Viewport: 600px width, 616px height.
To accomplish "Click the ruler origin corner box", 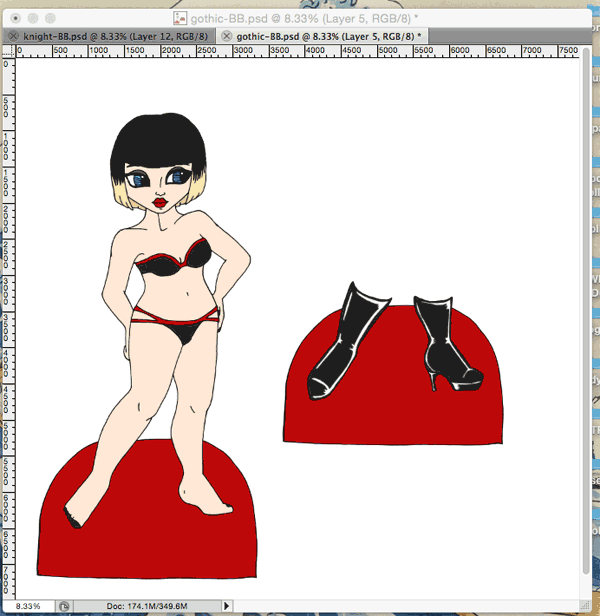I will [x=9, y=51].
